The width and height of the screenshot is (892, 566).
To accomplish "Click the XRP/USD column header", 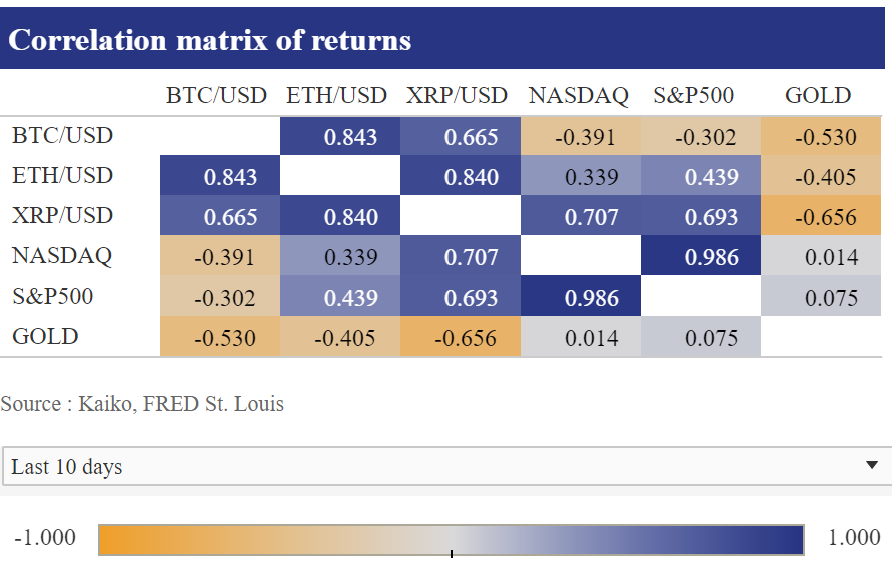I will pos(457,95).
